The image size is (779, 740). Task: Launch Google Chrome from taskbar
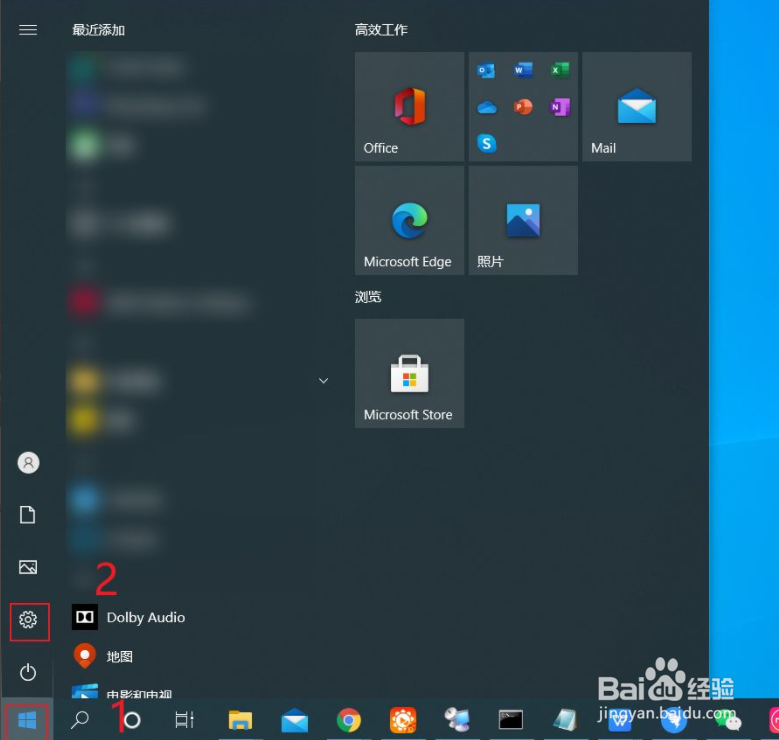349,720
